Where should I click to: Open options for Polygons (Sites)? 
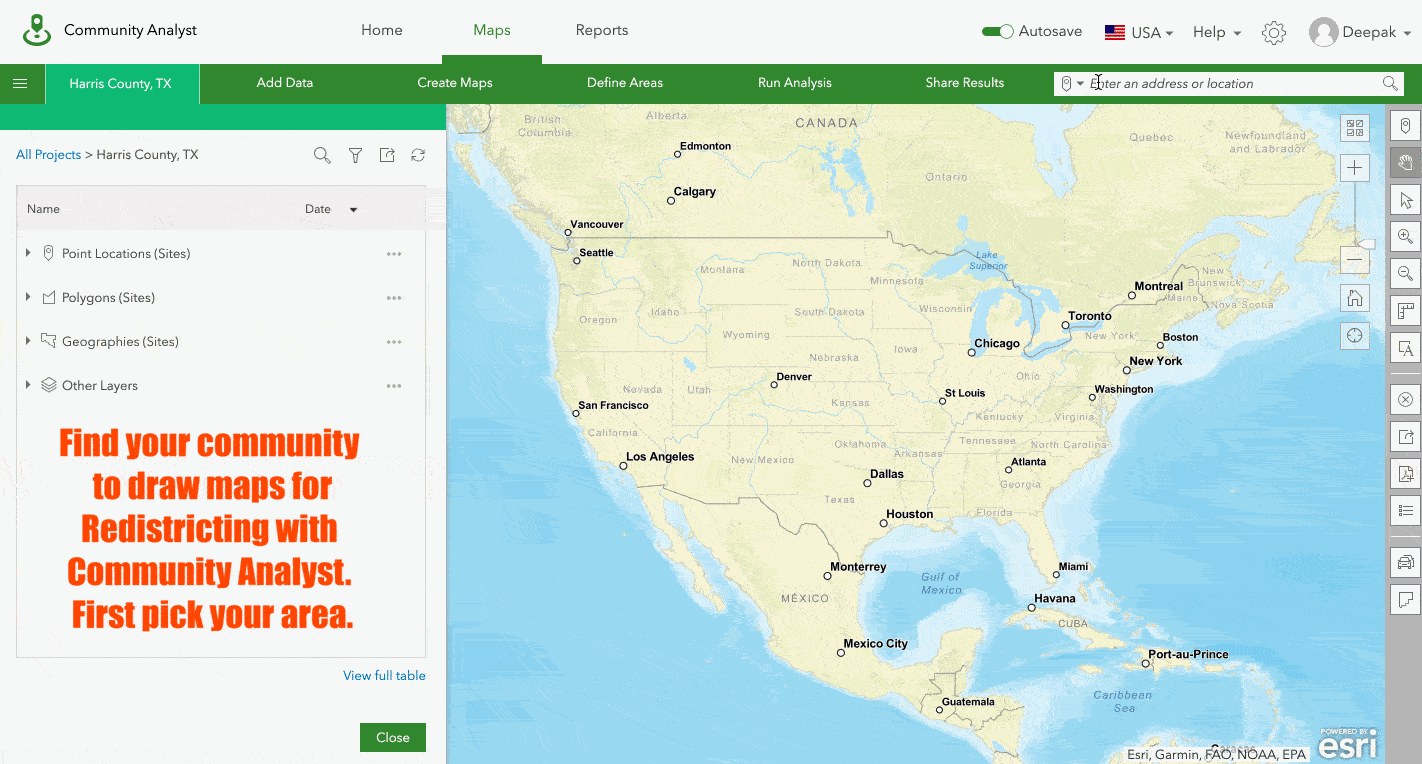point(394,298)
